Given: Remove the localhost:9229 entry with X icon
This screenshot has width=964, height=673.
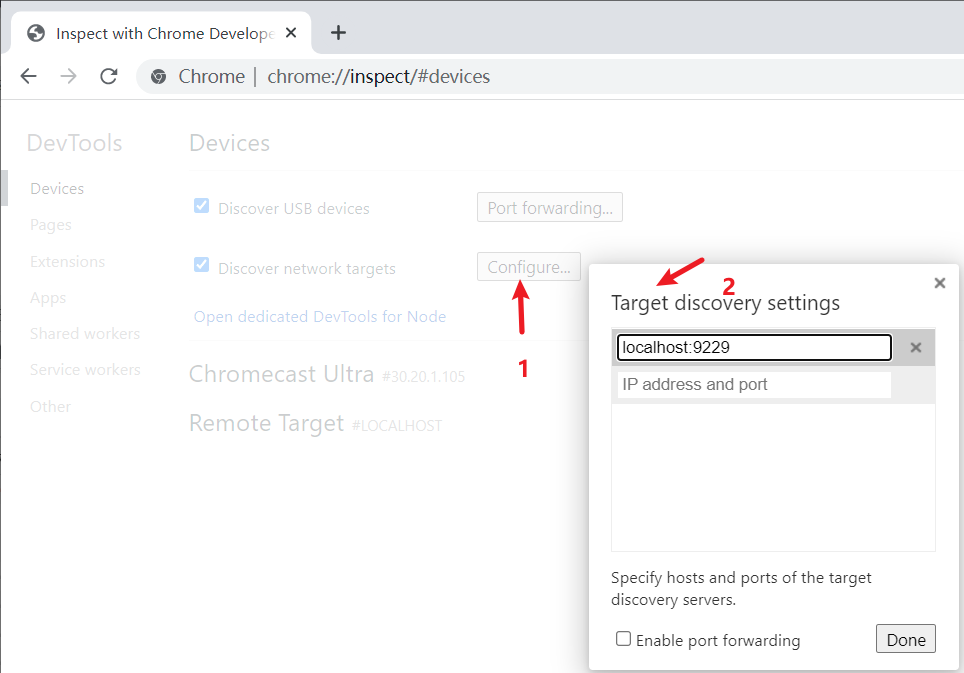Looking at the screenshot, I should coord(915,348).
